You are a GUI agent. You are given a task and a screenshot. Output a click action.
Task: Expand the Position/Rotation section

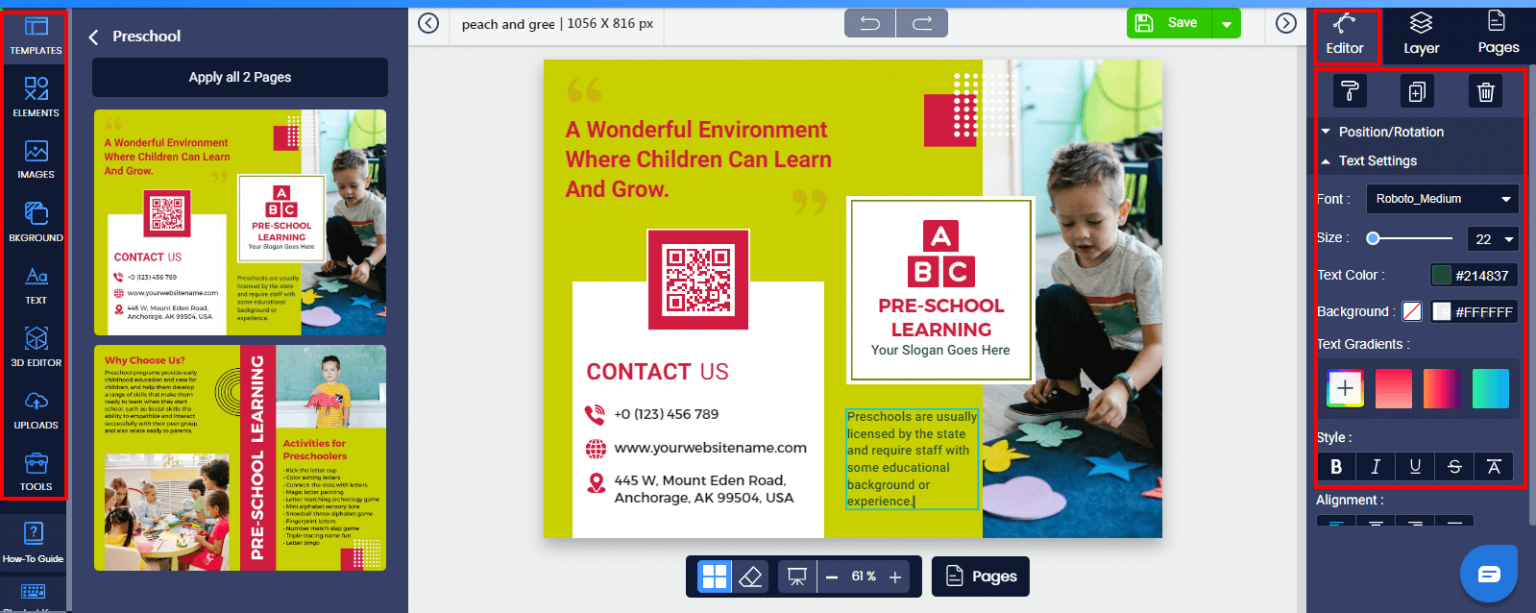[1388, 131]
